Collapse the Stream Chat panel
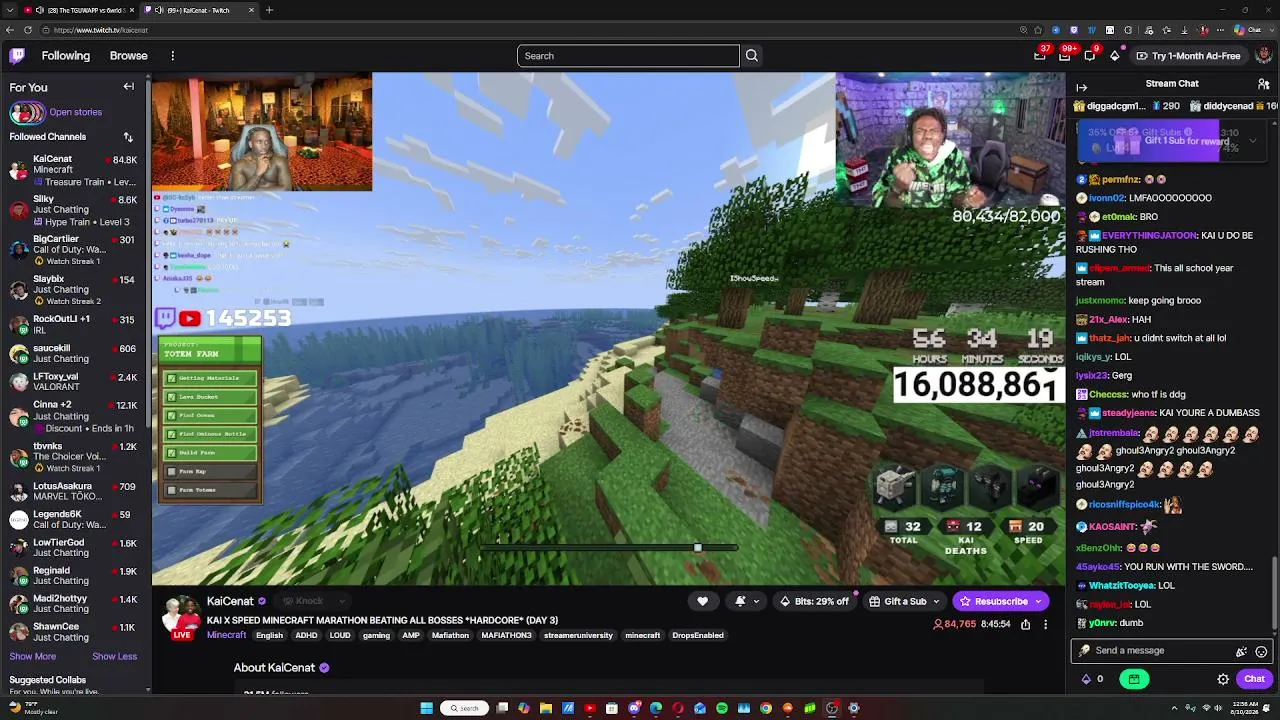 (1082, 87)
